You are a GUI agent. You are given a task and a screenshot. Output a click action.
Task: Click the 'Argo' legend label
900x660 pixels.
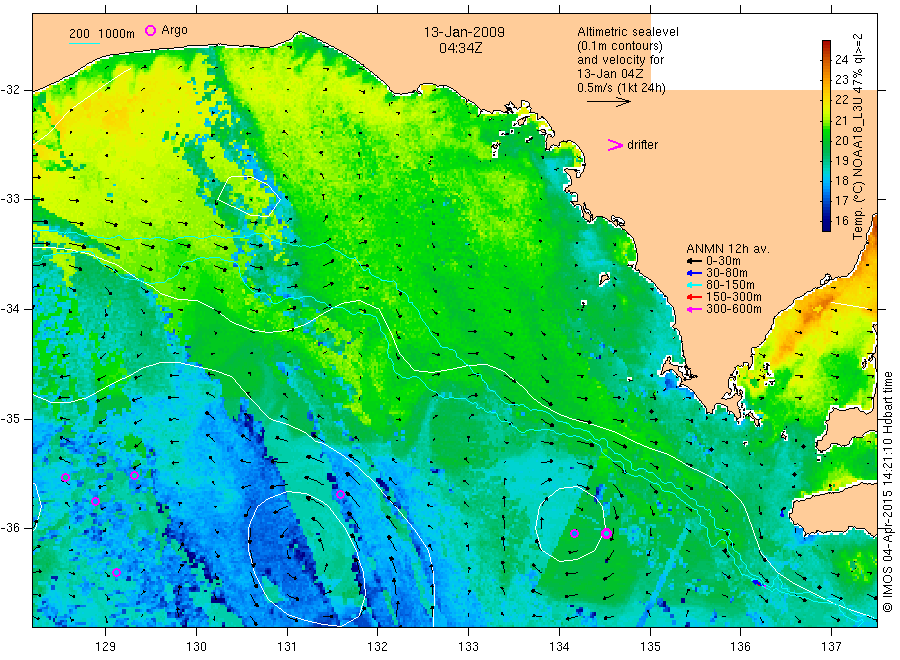(x=174, y=30)
